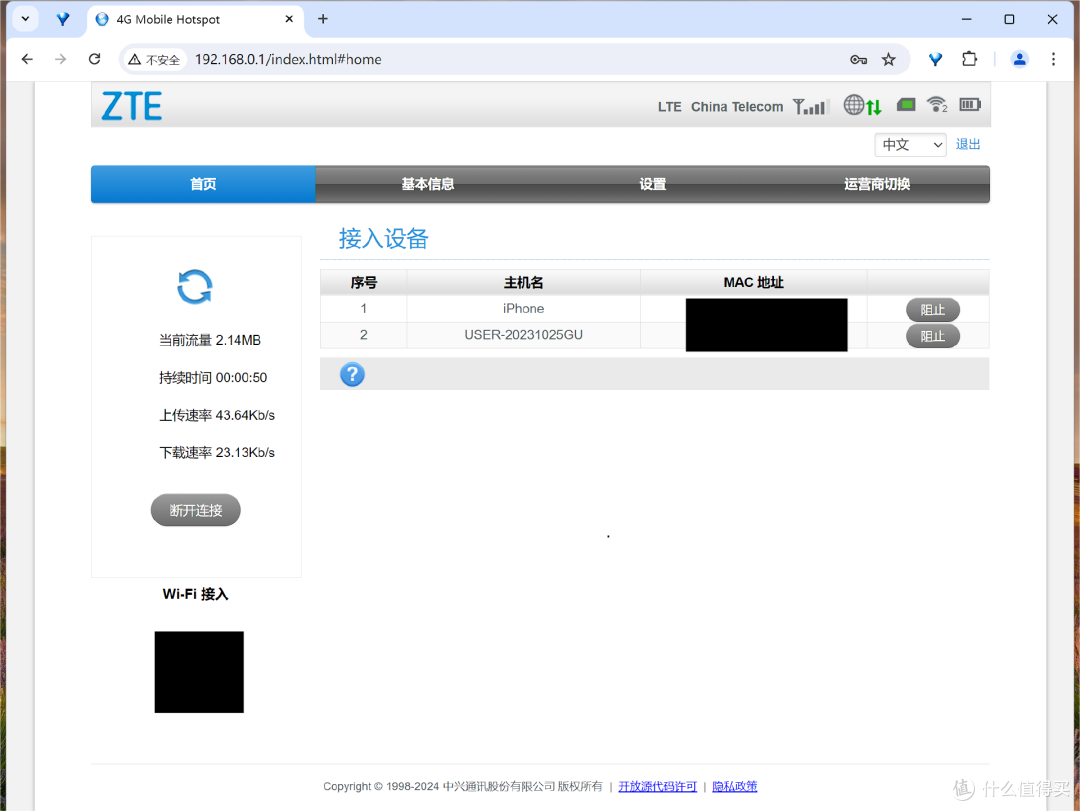Click the browser forward arrow

tap(61, 59)
